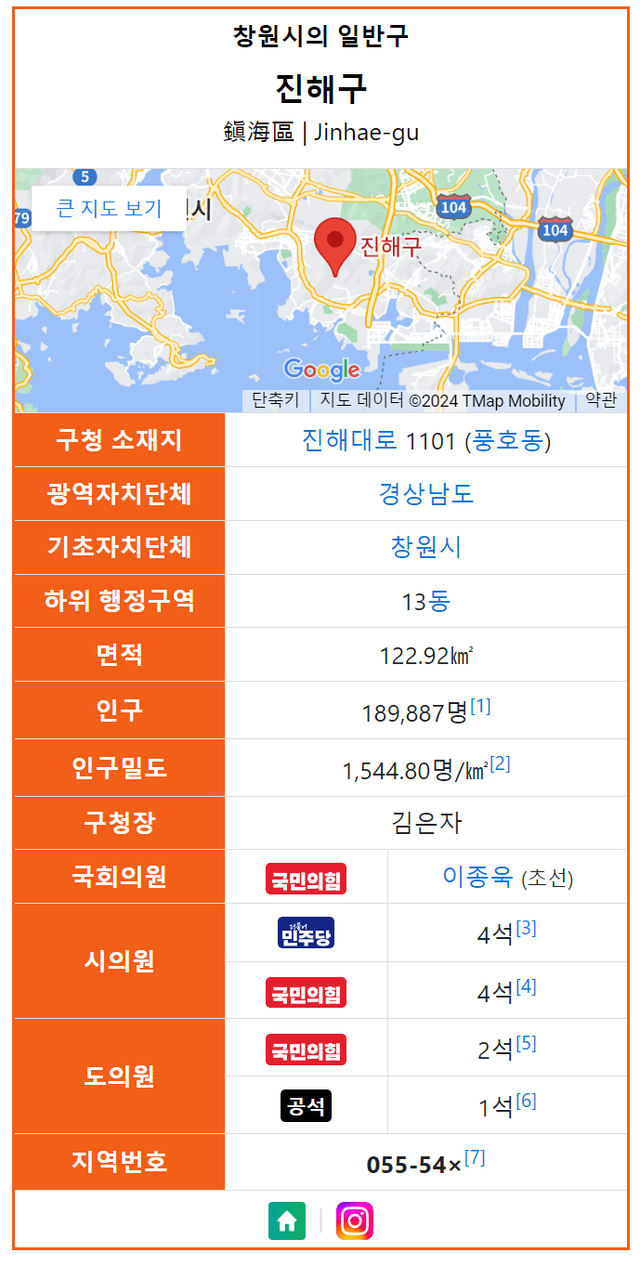Click 국민의힘 logo in 시의원 row

[306, 992]
